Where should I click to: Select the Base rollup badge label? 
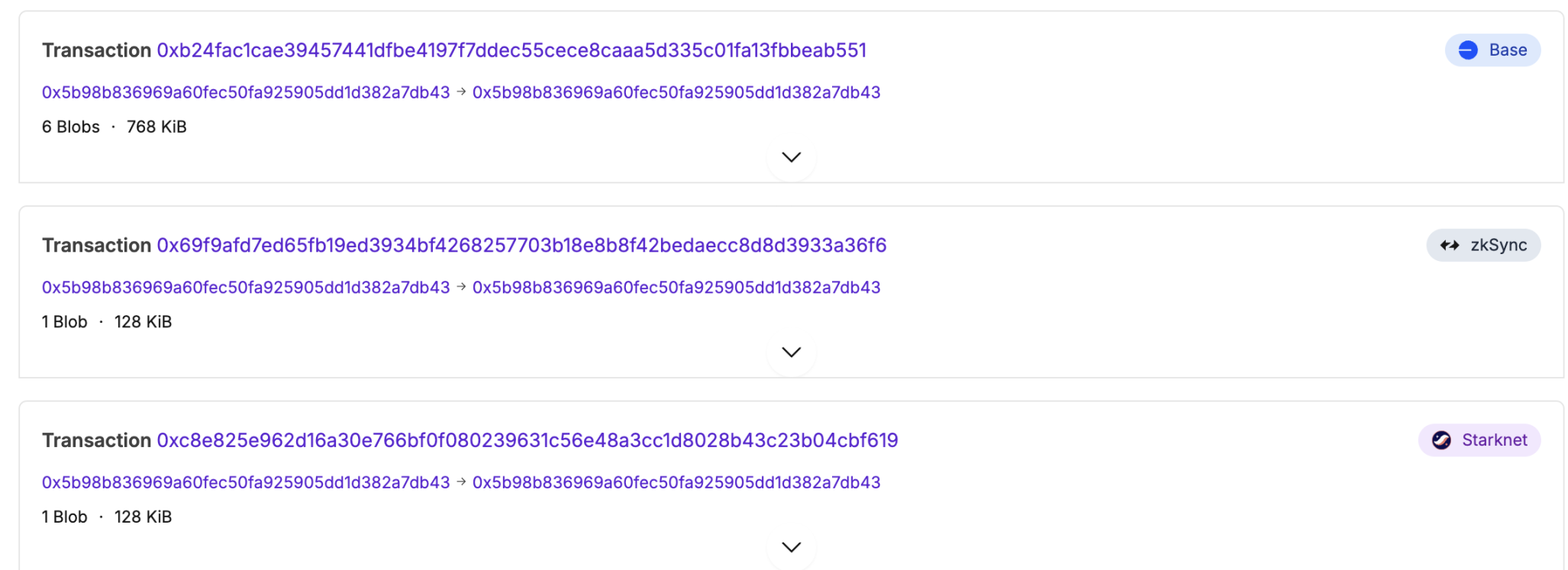click(x=1508, y=50)
